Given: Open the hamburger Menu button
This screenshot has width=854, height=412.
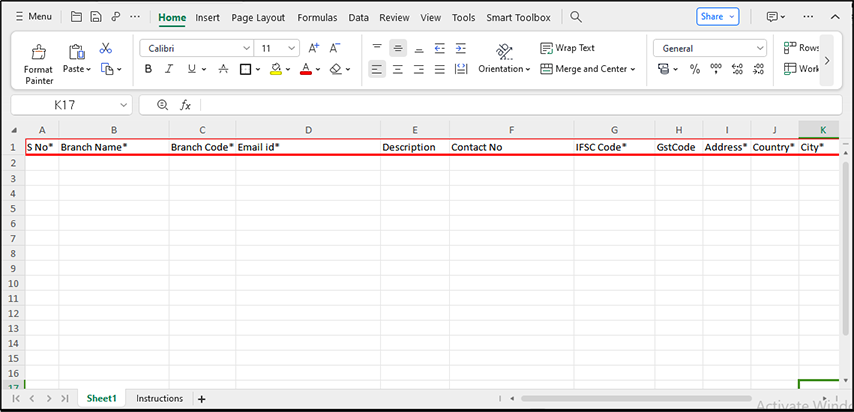Looking at the screenshot, I should pos(33,17).
